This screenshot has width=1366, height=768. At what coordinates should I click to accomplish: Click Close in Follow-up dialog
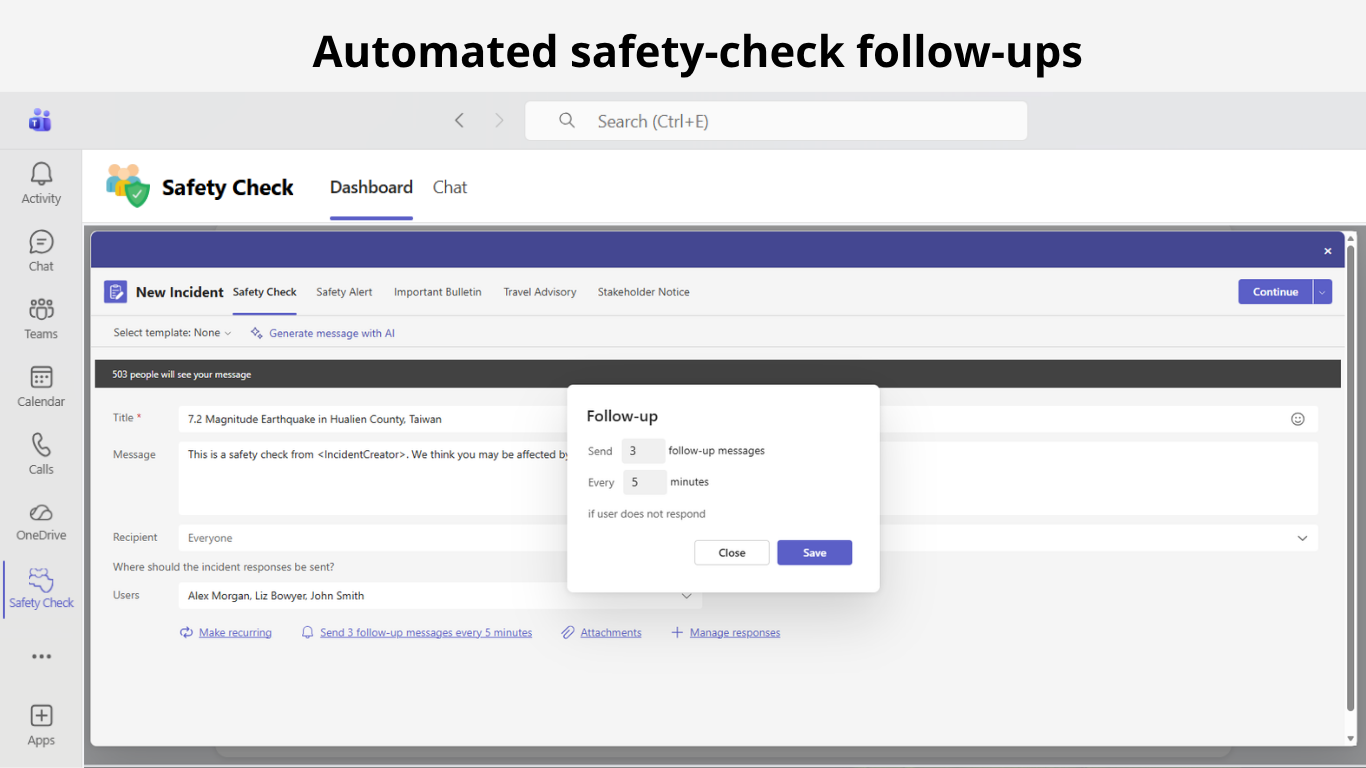point(732,553)
